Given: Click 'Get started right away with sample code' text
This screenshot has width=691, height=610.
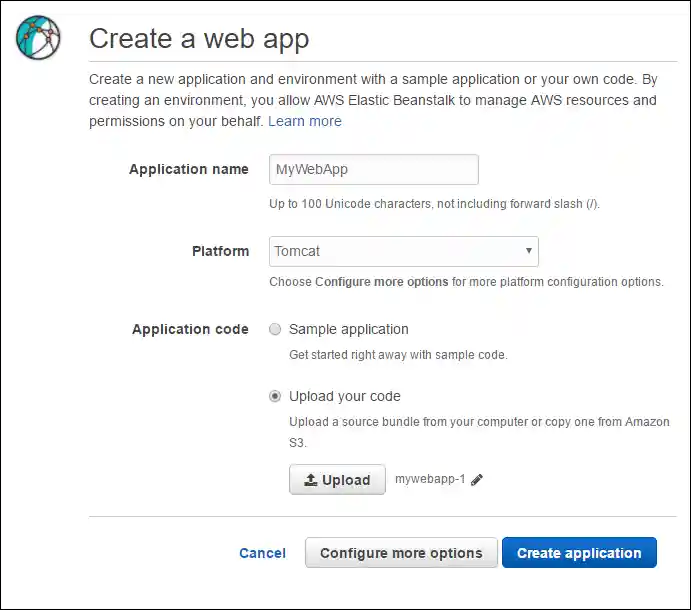Looking at the screenshot, I should (x=398, y=355).
